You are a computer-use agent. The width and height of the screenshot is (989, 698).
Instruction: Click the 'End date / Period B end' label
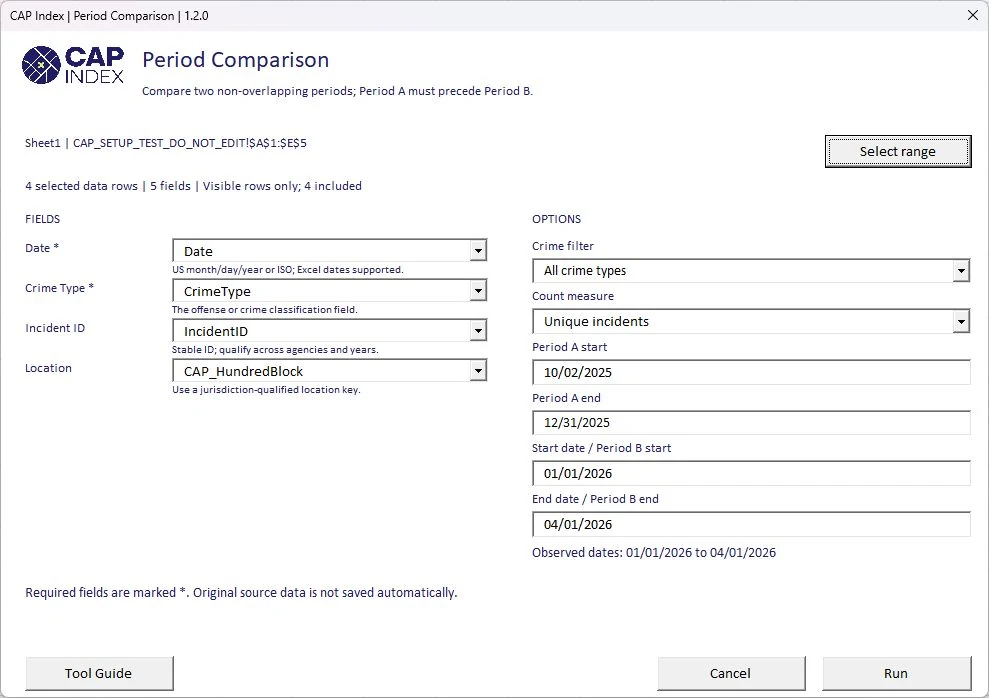(595, 499)
